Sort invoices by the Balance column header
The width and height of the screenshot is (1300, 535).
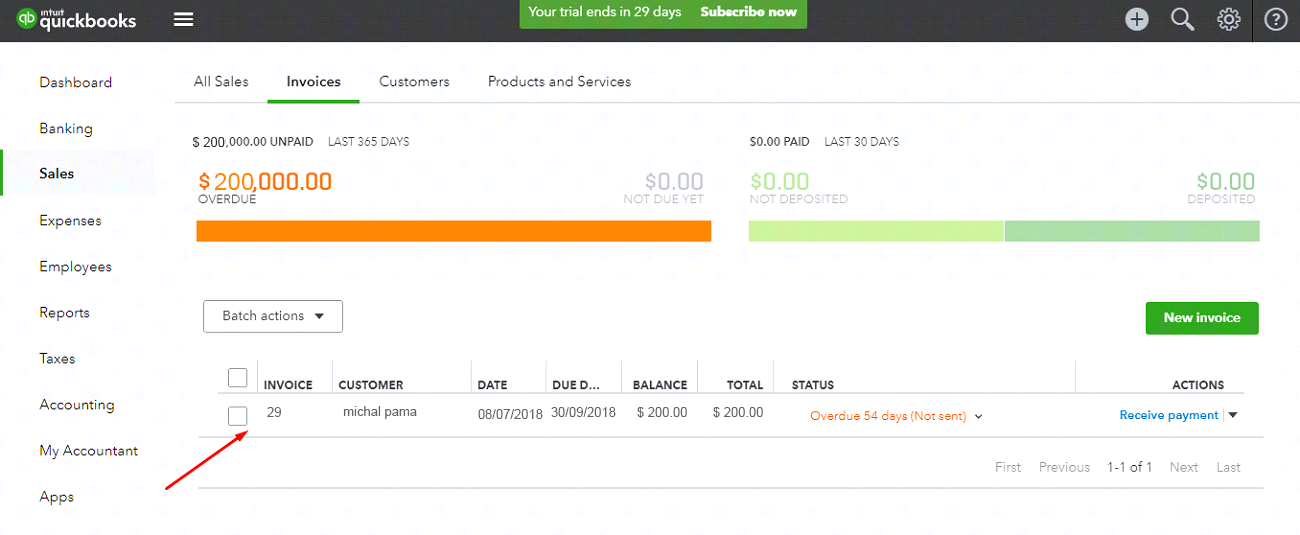click(659, 385)
